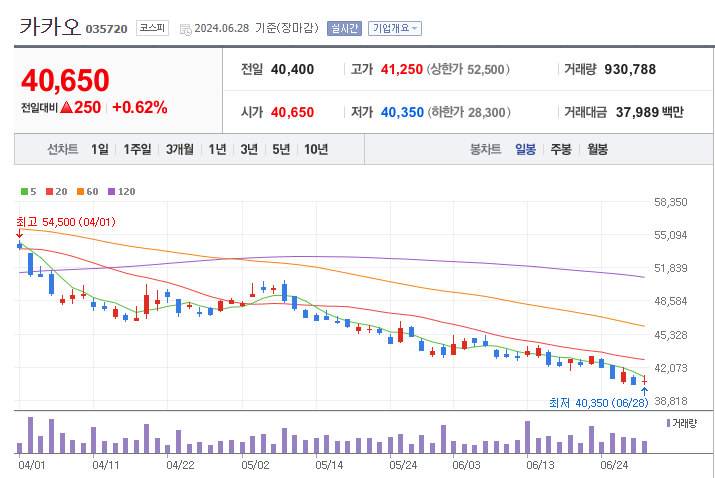This screenshot has width=715, height=478.
Task: Select the 일봉 candle chart
Action: point(525,149)
